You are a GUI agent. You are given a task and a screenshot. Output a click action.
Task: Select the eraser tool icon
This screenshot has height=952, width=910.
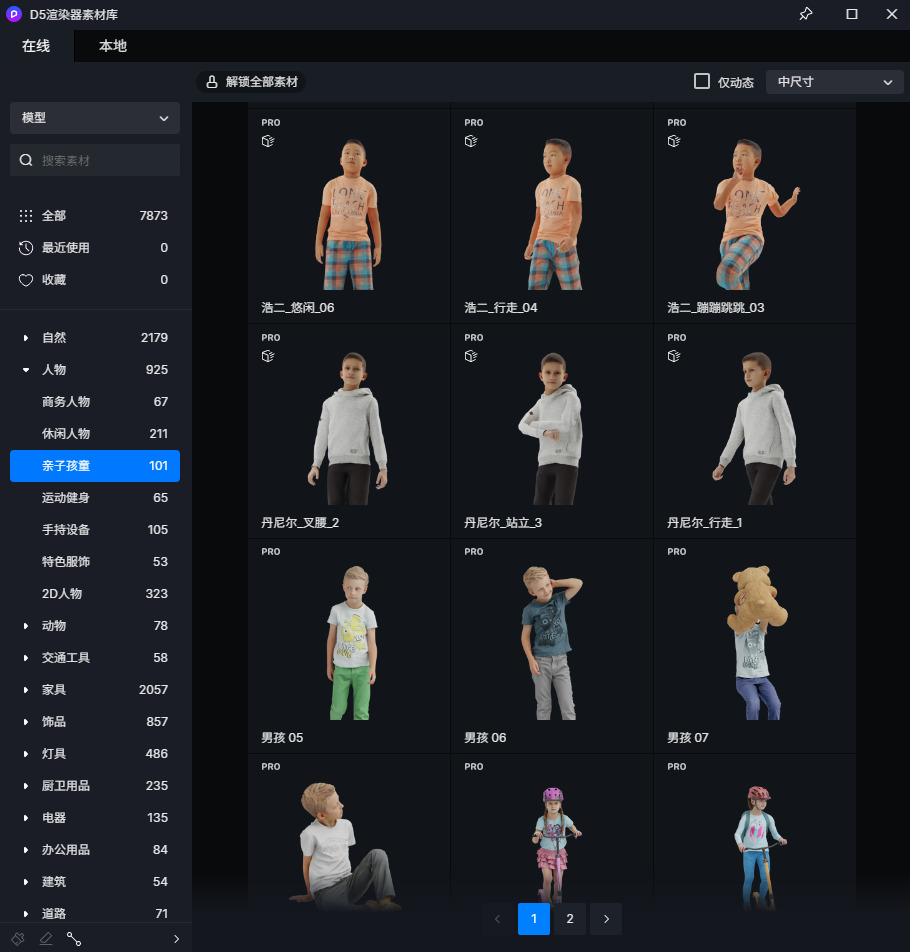click(46, 939)
